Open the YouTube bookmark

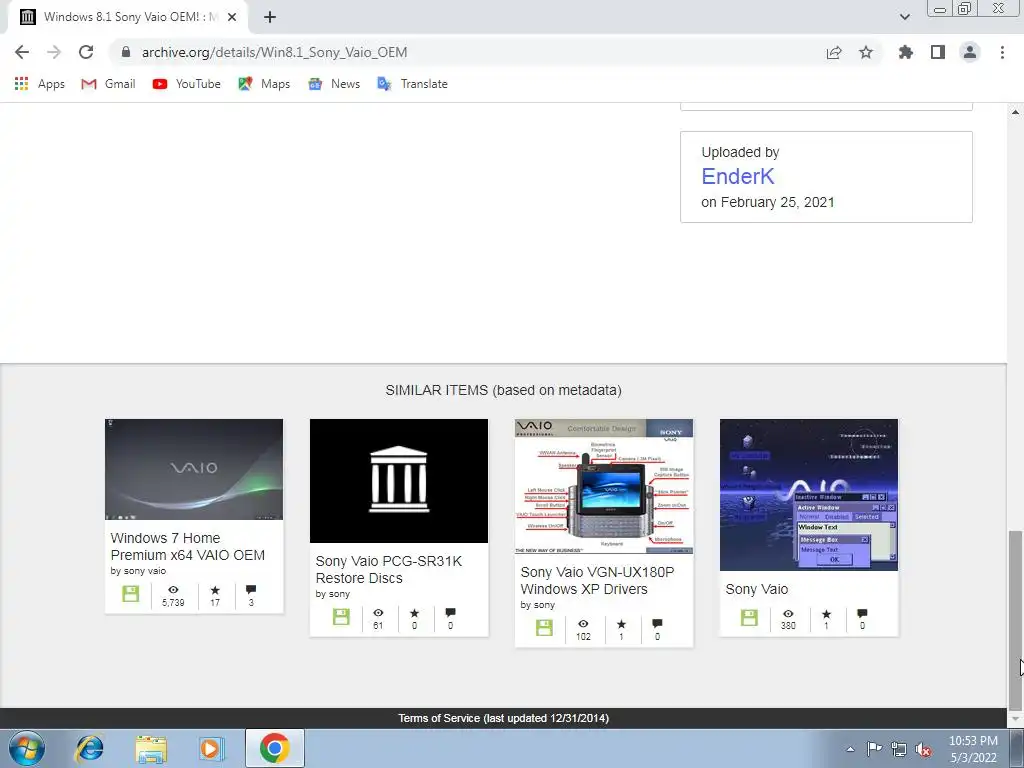(187, 84)
